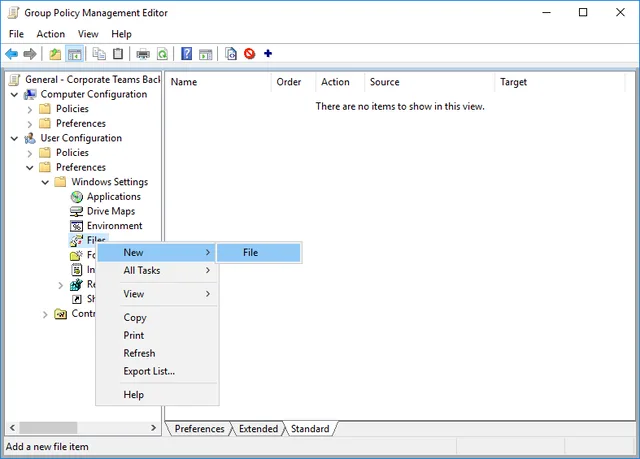640x459 pixels.
Task: Click the Show/Hide Action Pane toolbar icon
Action: click(x=206, y=54)
